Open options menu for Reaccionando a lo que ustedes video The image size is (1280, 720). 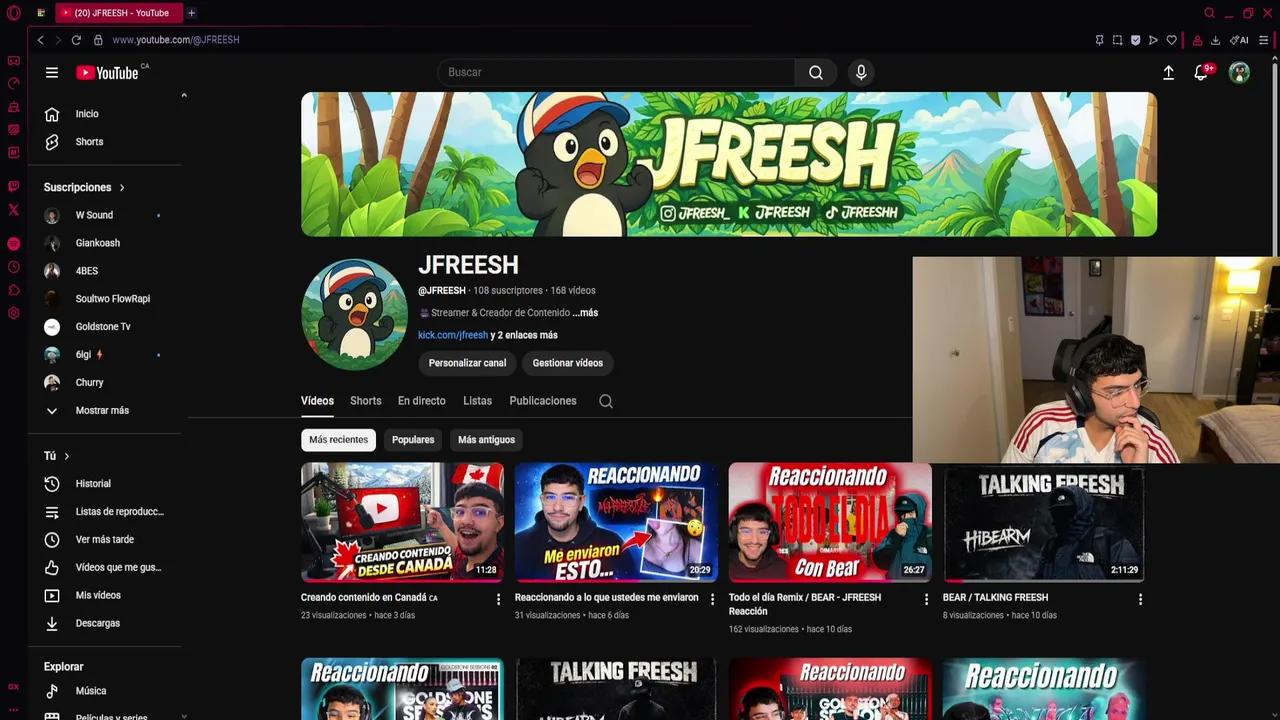tap(712, 599)
